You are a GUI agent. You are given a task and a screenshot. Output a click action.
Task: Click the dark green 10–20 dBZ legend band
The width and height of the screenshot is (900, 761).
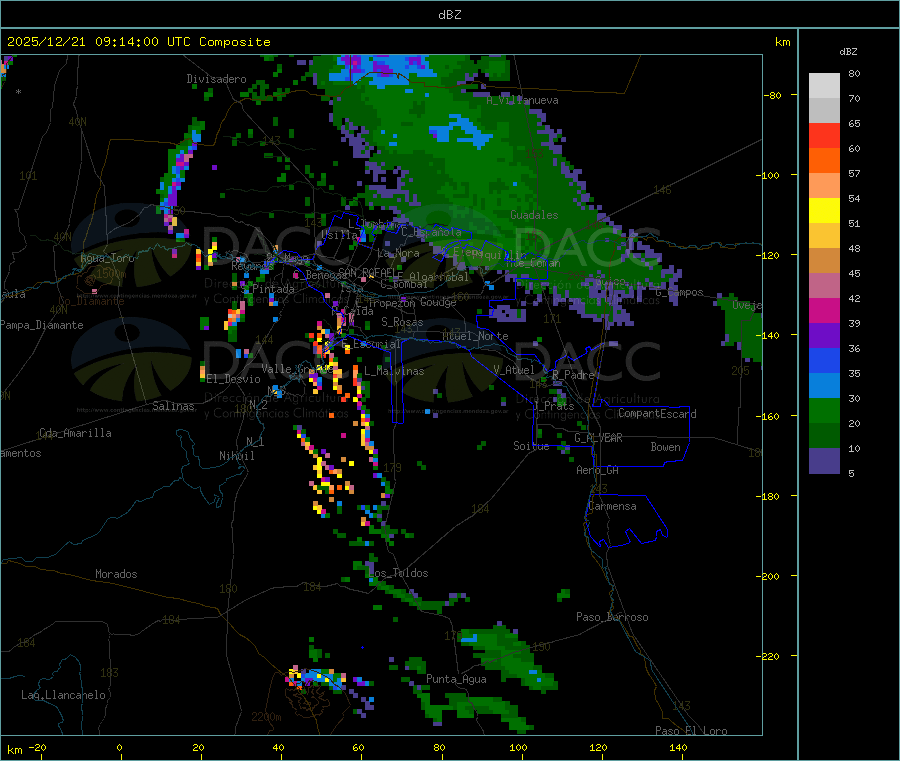pyautogui.click(x=824, y=436)
